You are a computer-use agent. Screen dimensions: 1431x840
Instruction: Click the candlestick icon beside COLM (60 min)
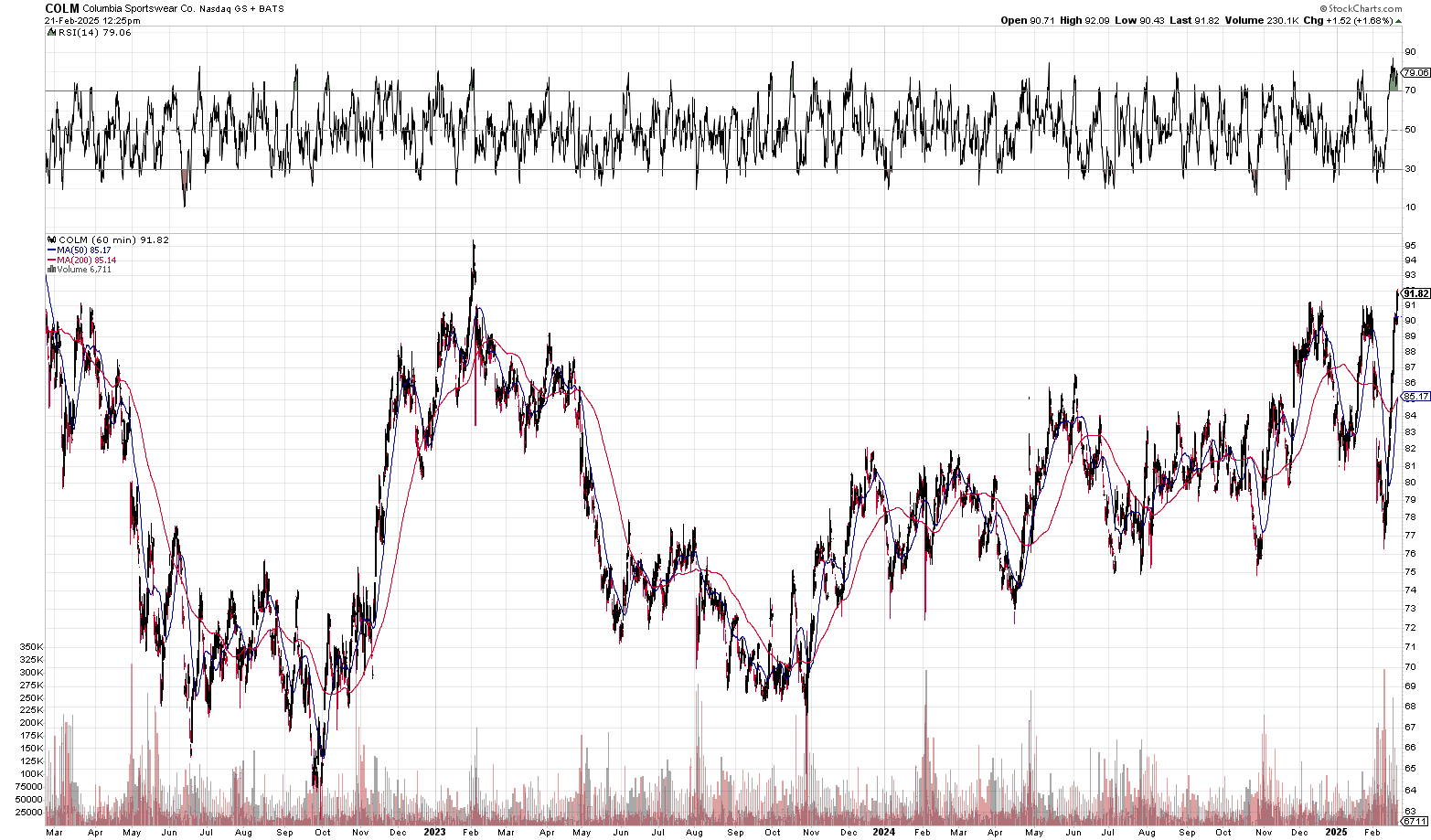[x=51, y=240]
